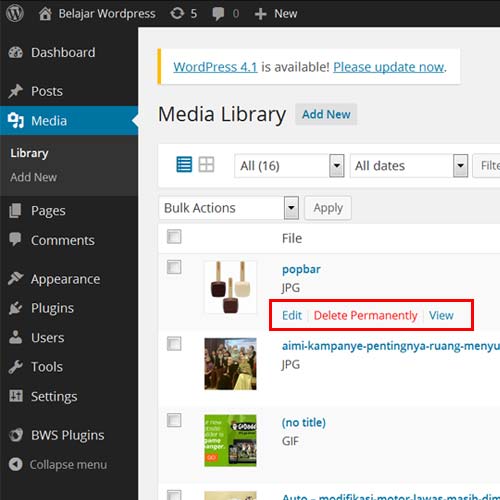500x500 pixels.
Task: Select Media menu item
Action: point(49,121)
